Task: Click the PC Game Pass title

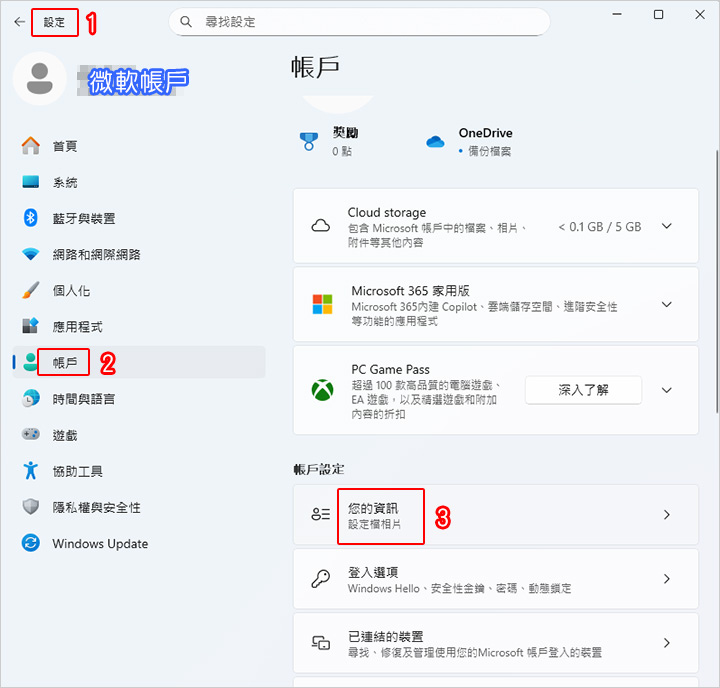Action: pos(390,369)
